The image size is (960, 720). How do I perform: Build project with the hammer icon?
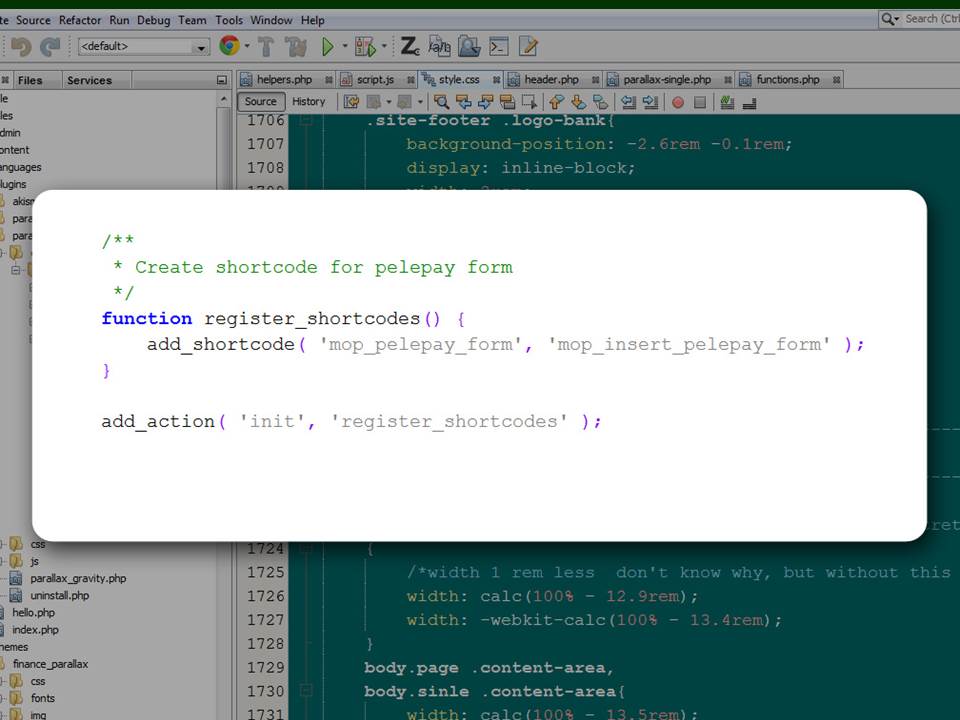click(x=266, y=47)
